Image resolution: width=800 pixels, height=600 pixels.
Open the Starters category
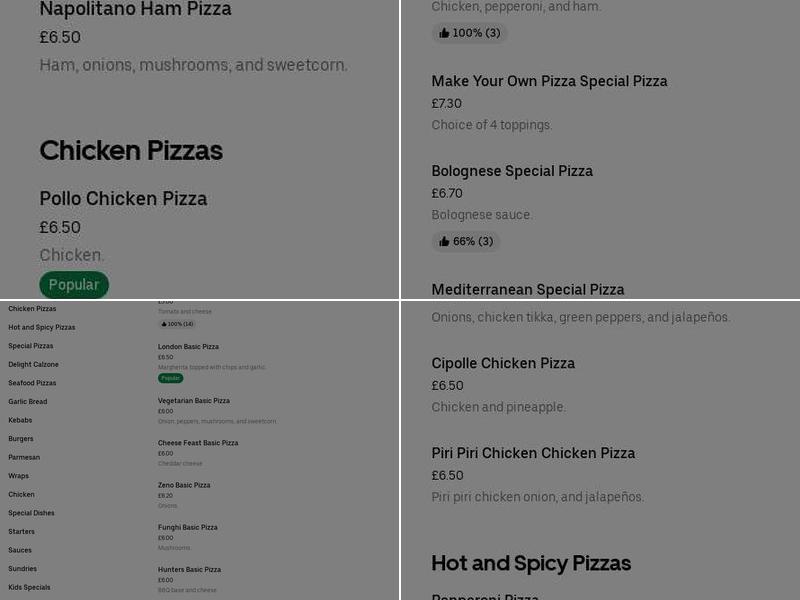pos(21,531)
